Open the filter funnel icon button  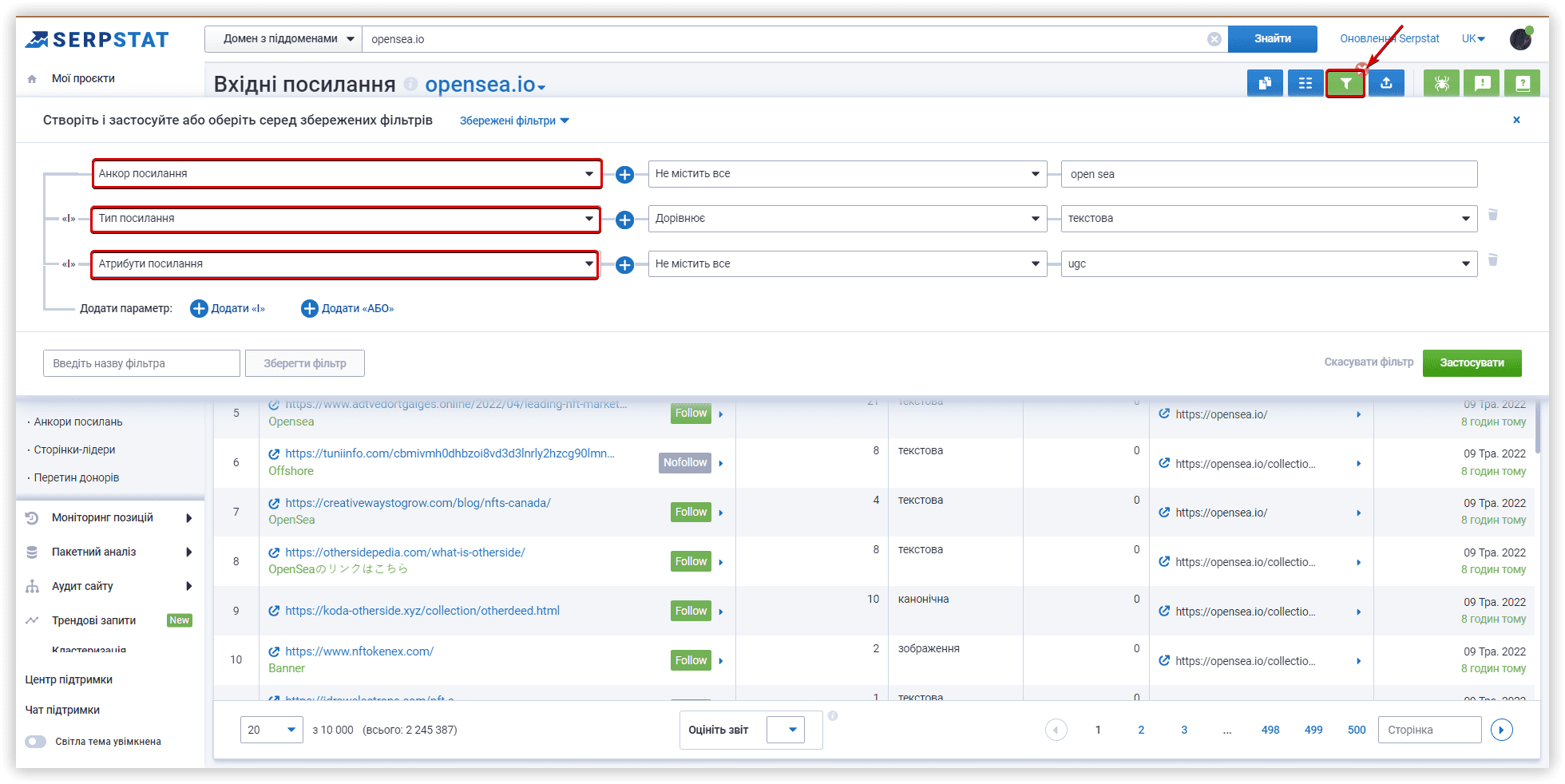(1345, 83)
